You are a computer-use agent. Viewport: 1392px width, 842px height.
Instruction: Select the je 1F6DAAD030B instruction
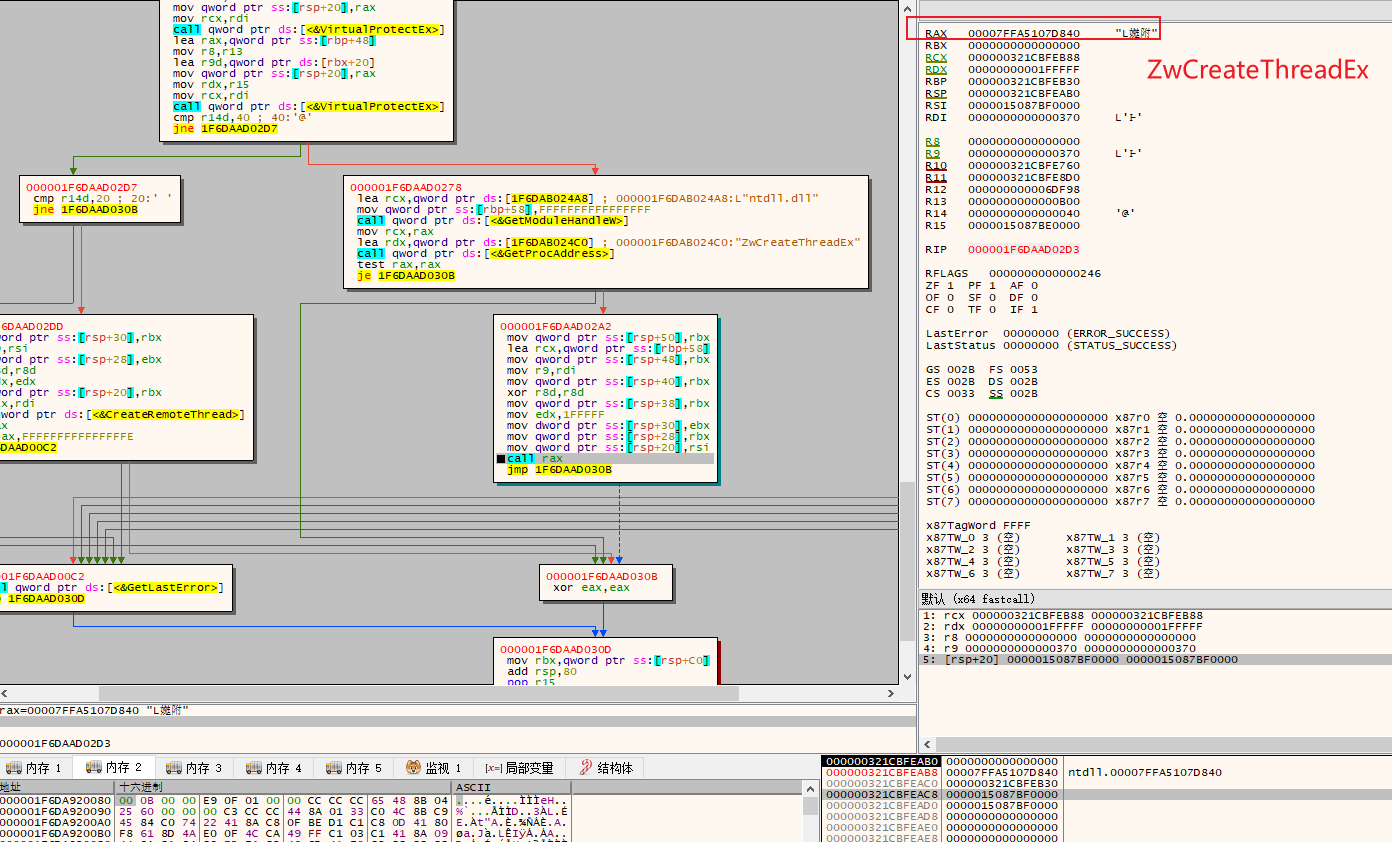(x=406, y=276)
